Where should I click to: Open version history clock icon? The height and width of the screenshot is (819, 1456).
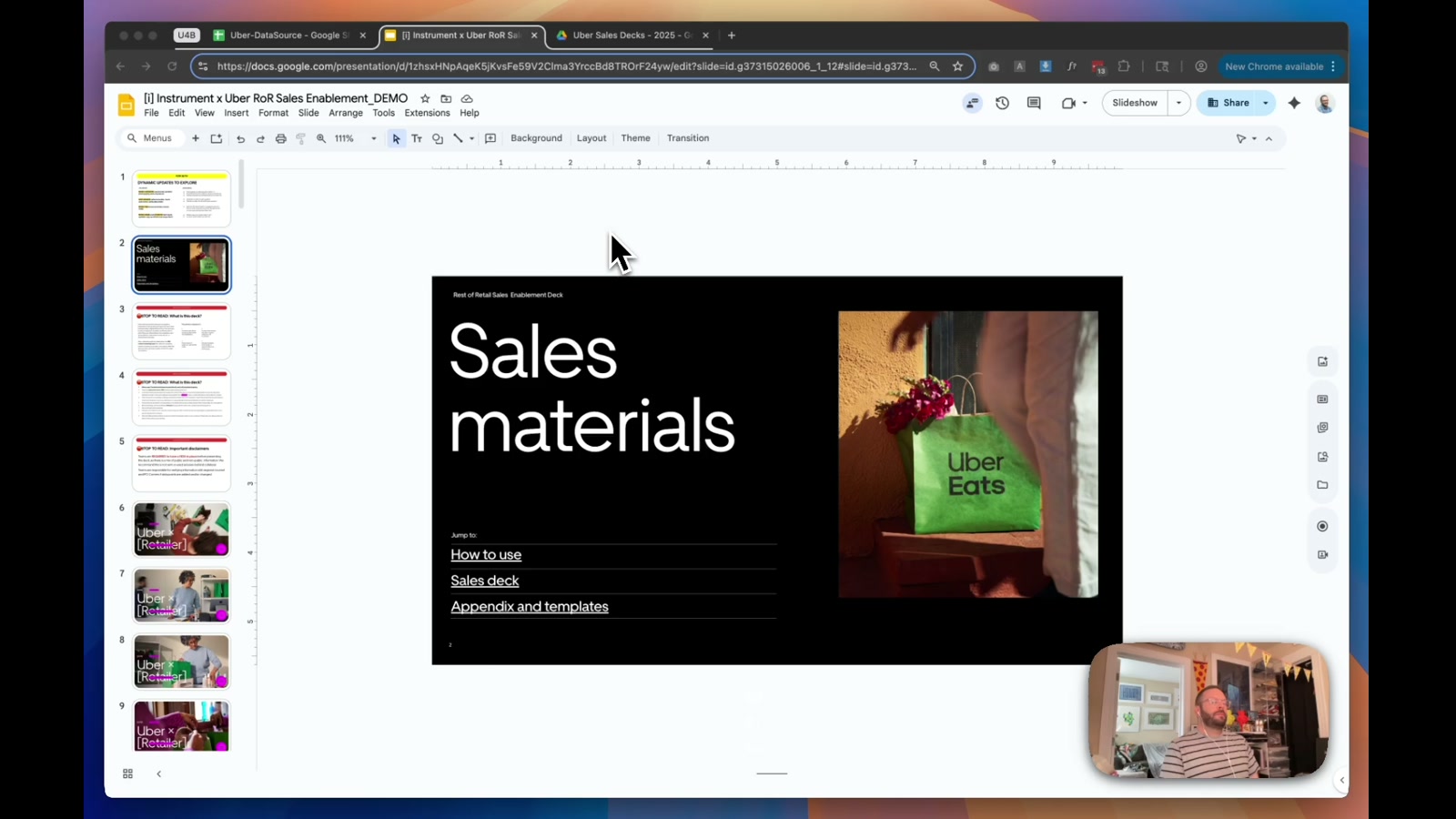[x=1002, y=103]
